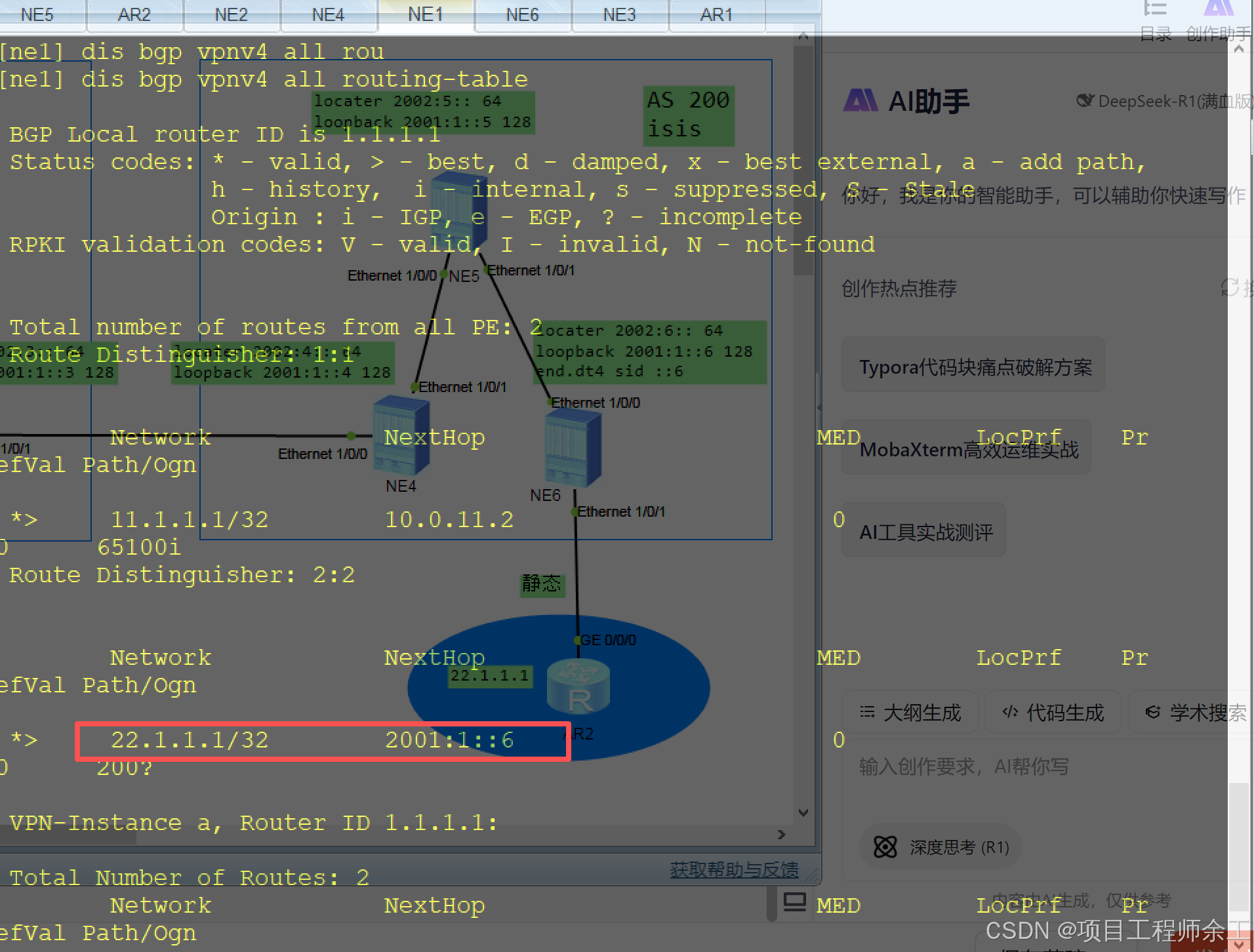Screen dimensions: 1254x952
Task: Click the AR2 router icon in blue oval
Action: [x=579, y=687]
